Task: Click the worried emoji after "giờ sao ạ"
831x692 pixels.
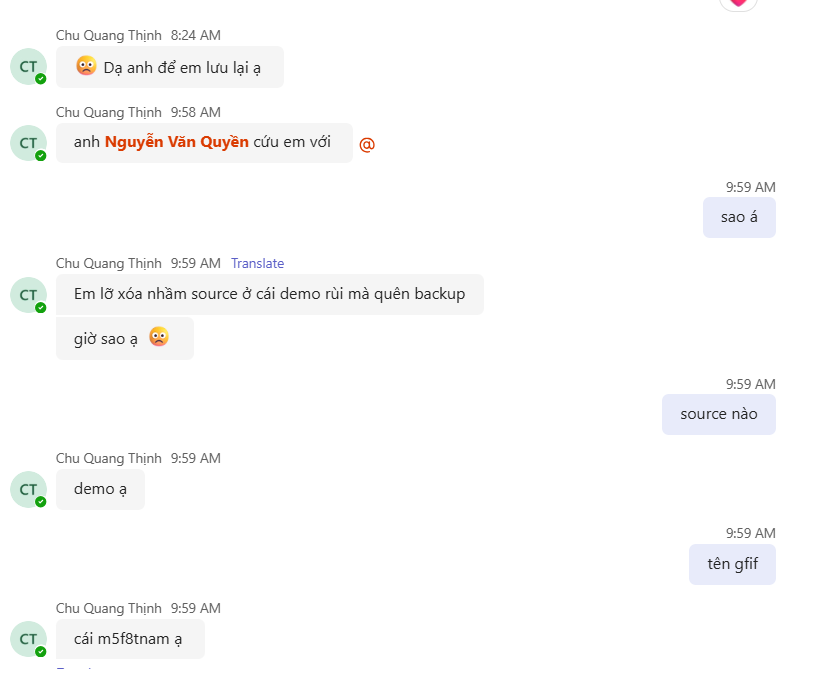Action: point(158,337)
